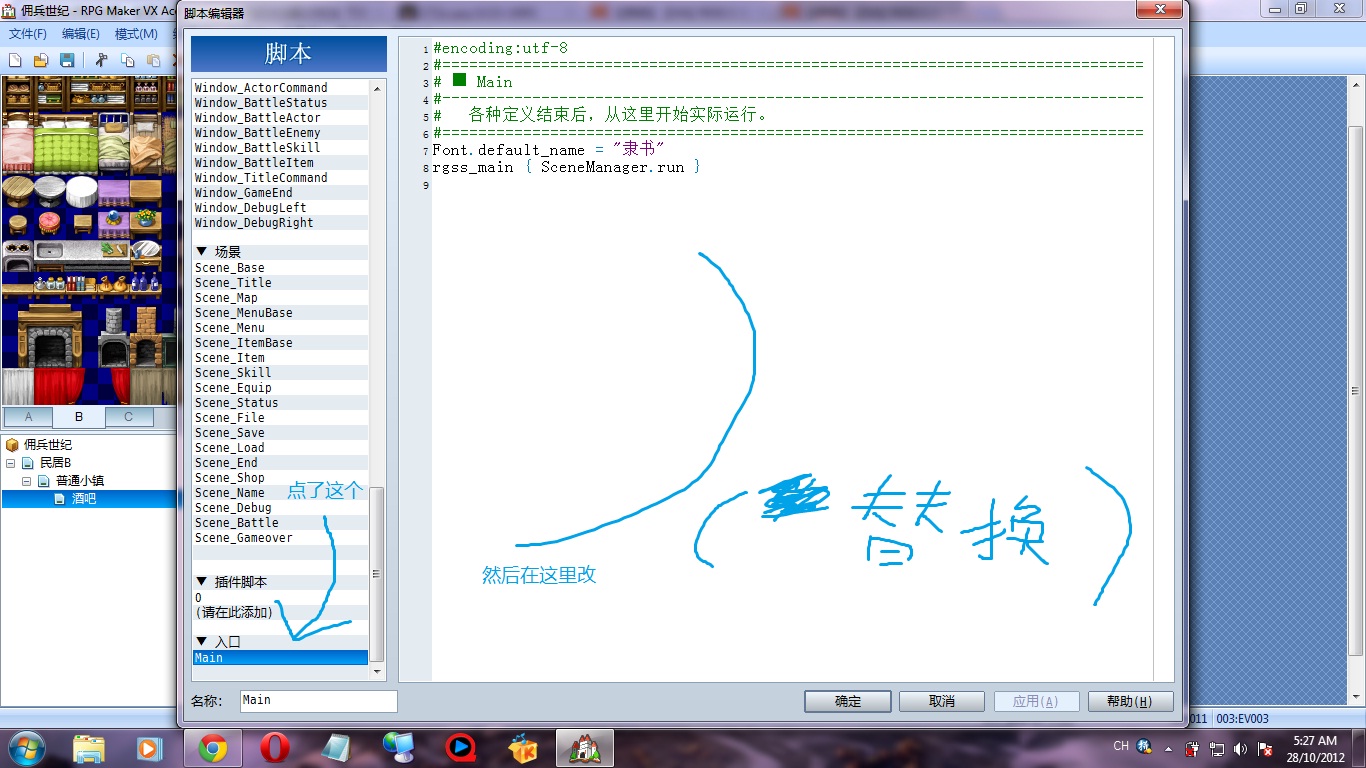Switch to tileset tab A
This screenshot has height=768, width=1366.
[28, 417]
